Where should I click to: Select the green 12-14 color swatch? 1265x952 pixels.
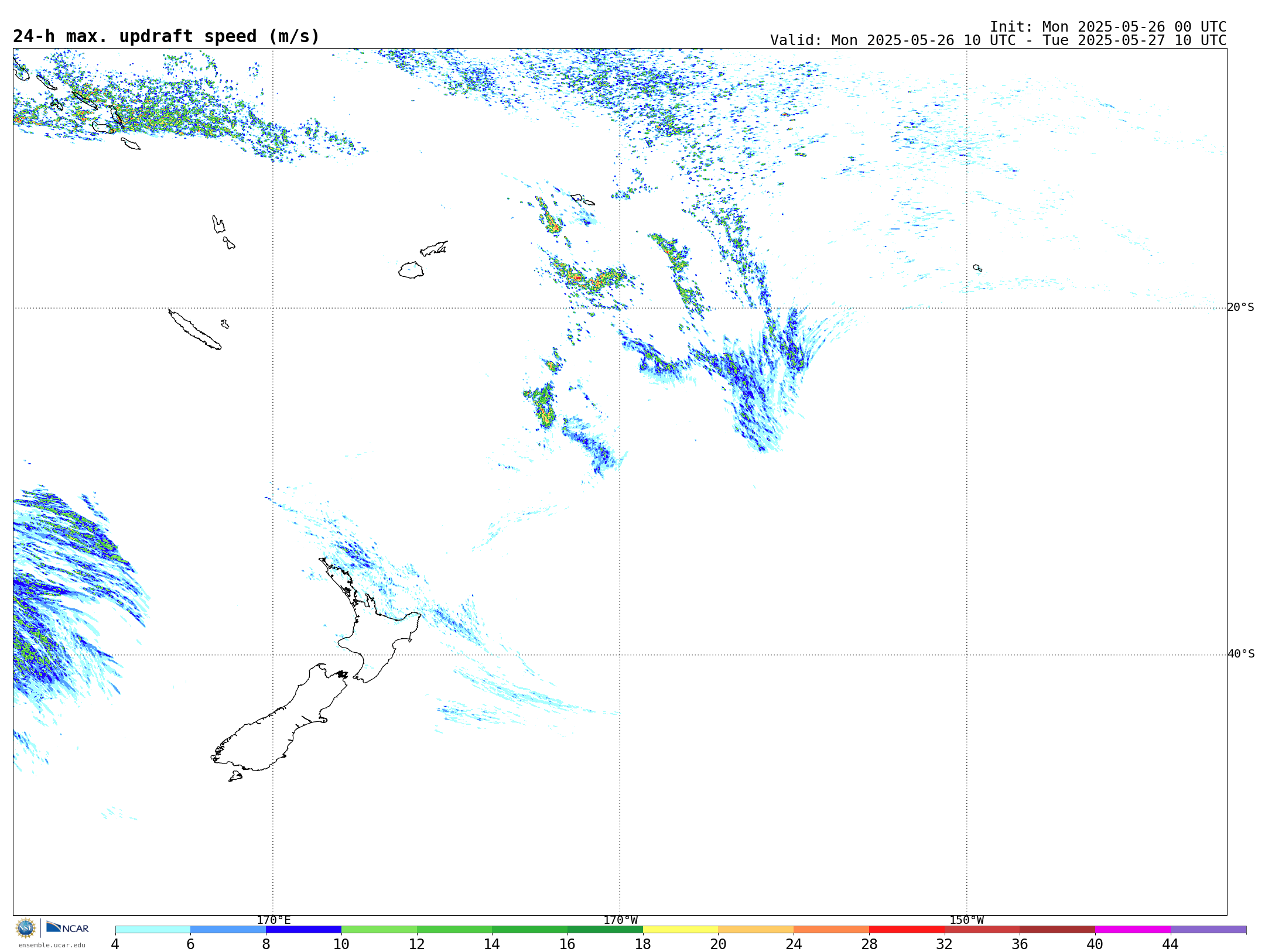coord(454,929)
